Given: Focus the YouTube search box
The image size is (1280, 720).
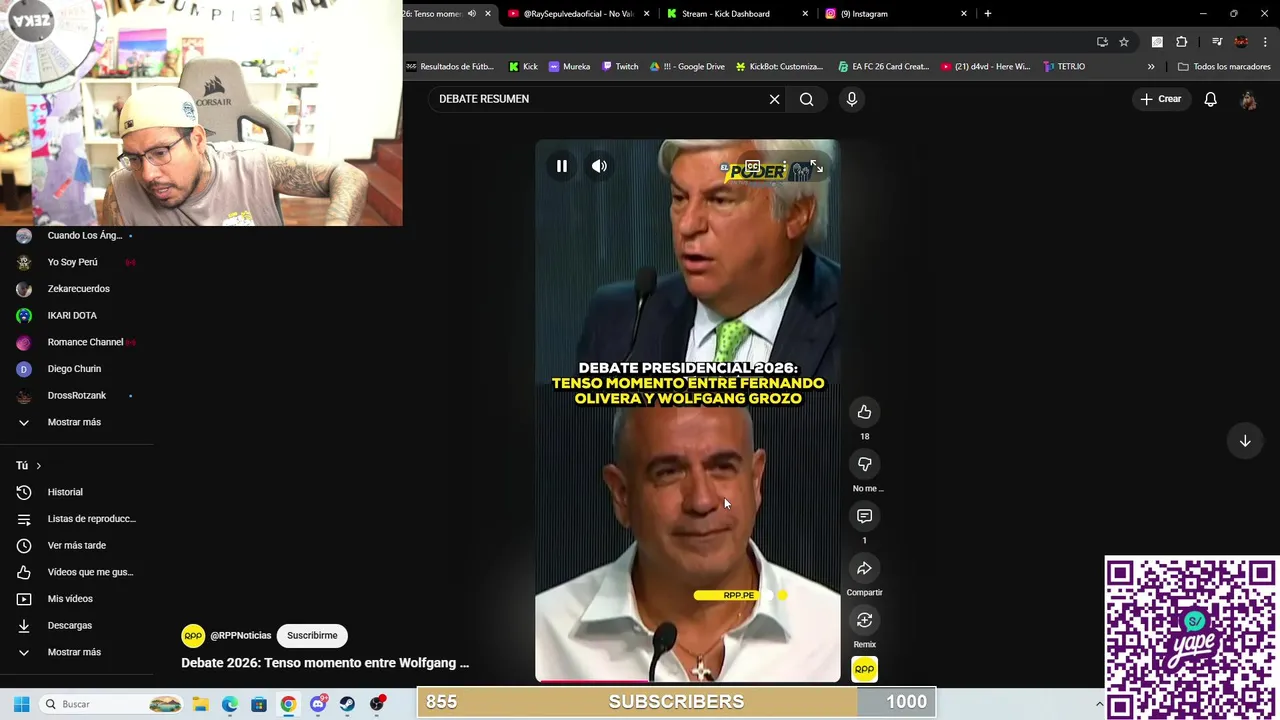Looking at the screenshot, I should click(598, 99).
